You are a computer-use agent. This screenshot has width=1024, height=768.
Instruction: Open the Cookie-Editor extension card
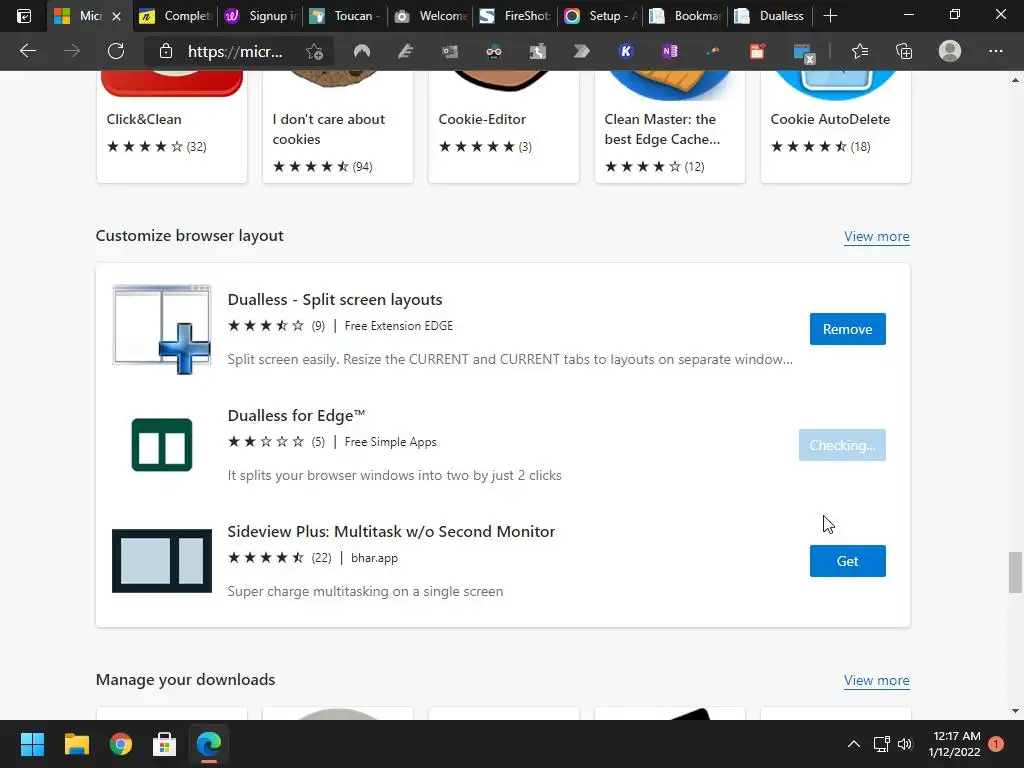coord(504,127)
